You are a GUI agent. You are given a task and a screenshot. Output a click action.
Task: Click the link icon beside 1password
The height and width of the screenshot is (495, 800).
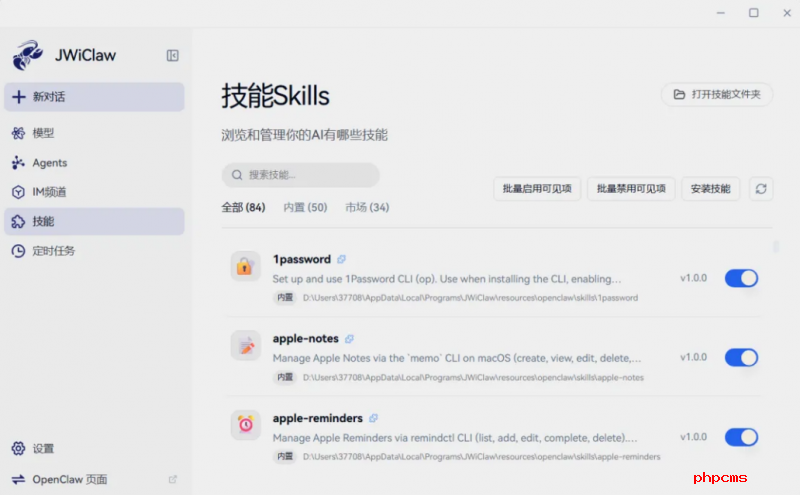click(x=342, y=259)
